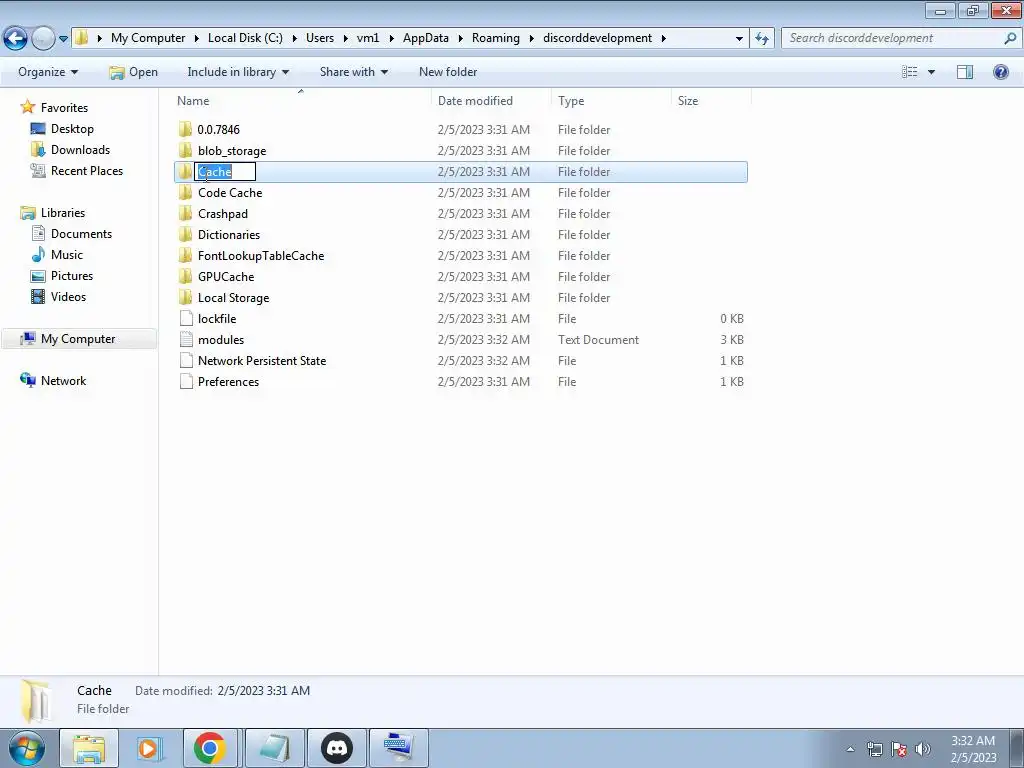Select the modules text document
This screenshot has height=768, width=1024.
point(221,340)
